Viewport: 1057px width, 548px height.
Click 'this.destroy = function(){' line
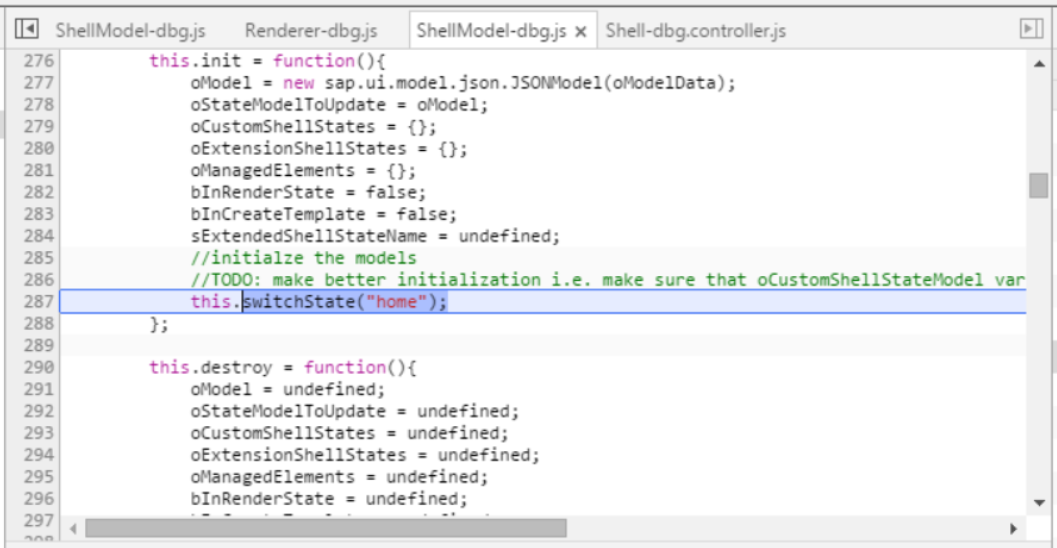pos(282,367)
